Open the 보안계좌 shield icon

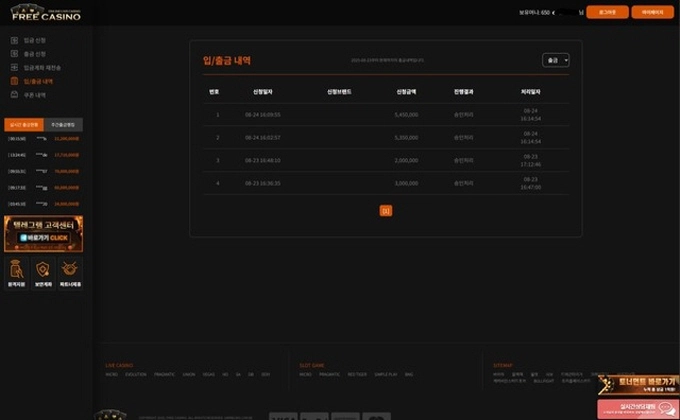pyautogui.click(x=43, y=269)
